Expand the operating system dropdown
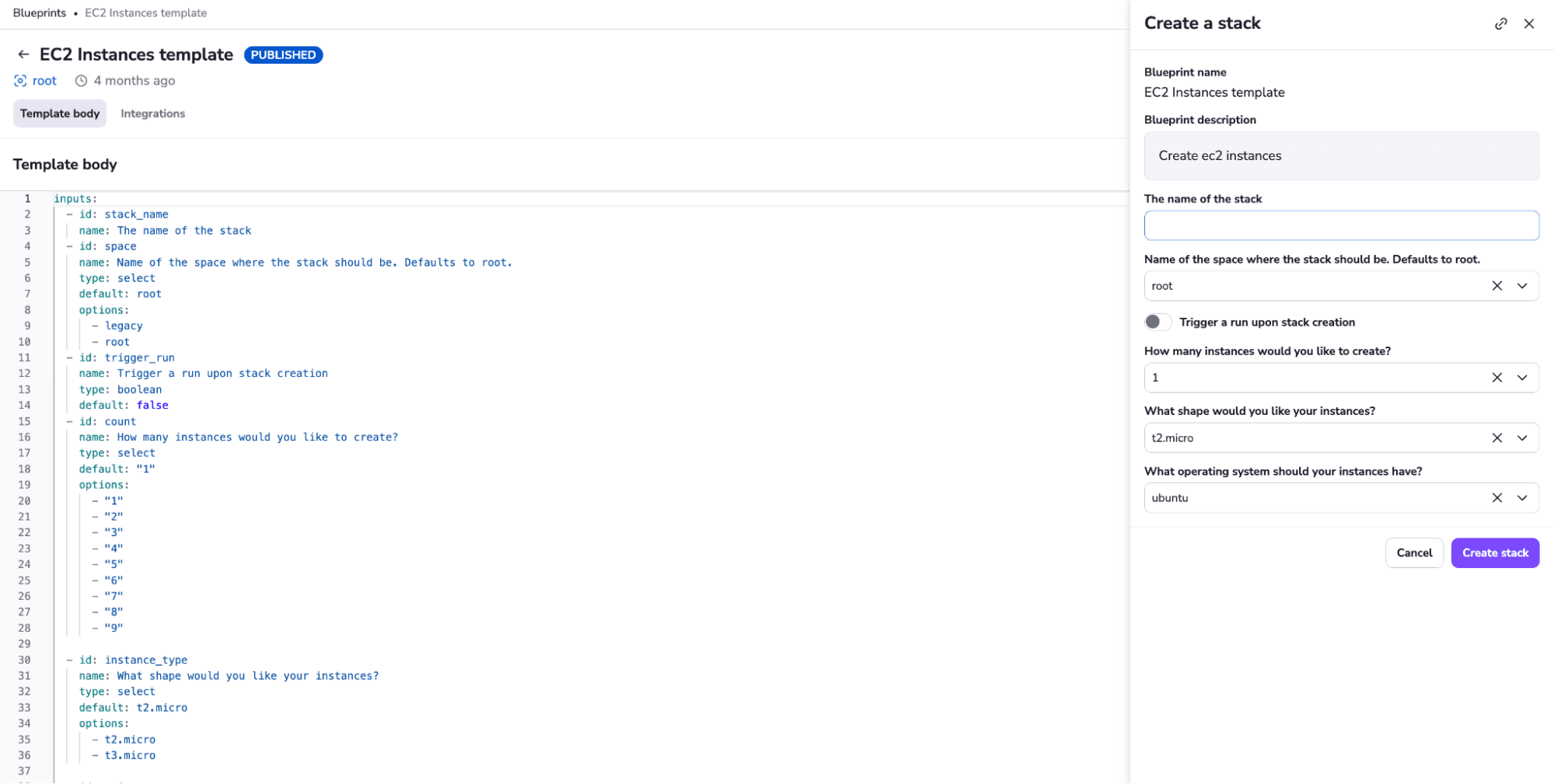This screenshot has height=784, width=1554. click(x=1522, y=498)
